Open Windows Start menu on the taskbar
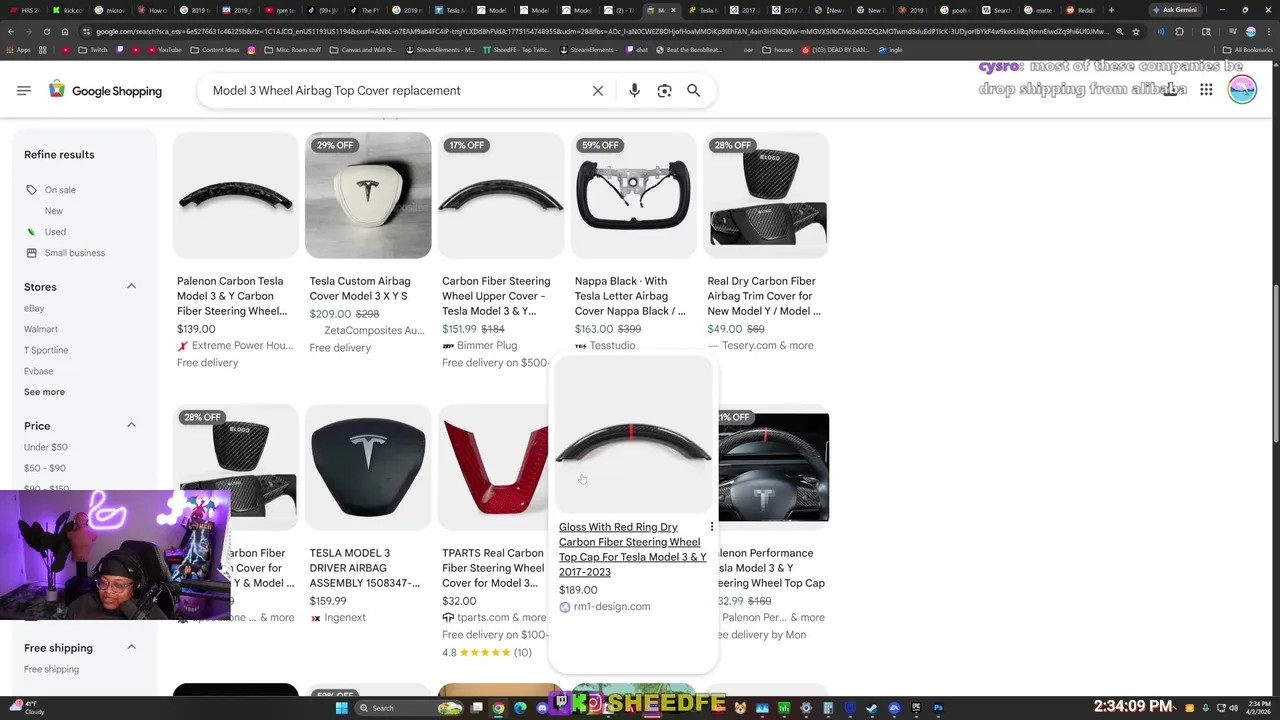This screenshot has width=1280, height=720. point(342,708)
